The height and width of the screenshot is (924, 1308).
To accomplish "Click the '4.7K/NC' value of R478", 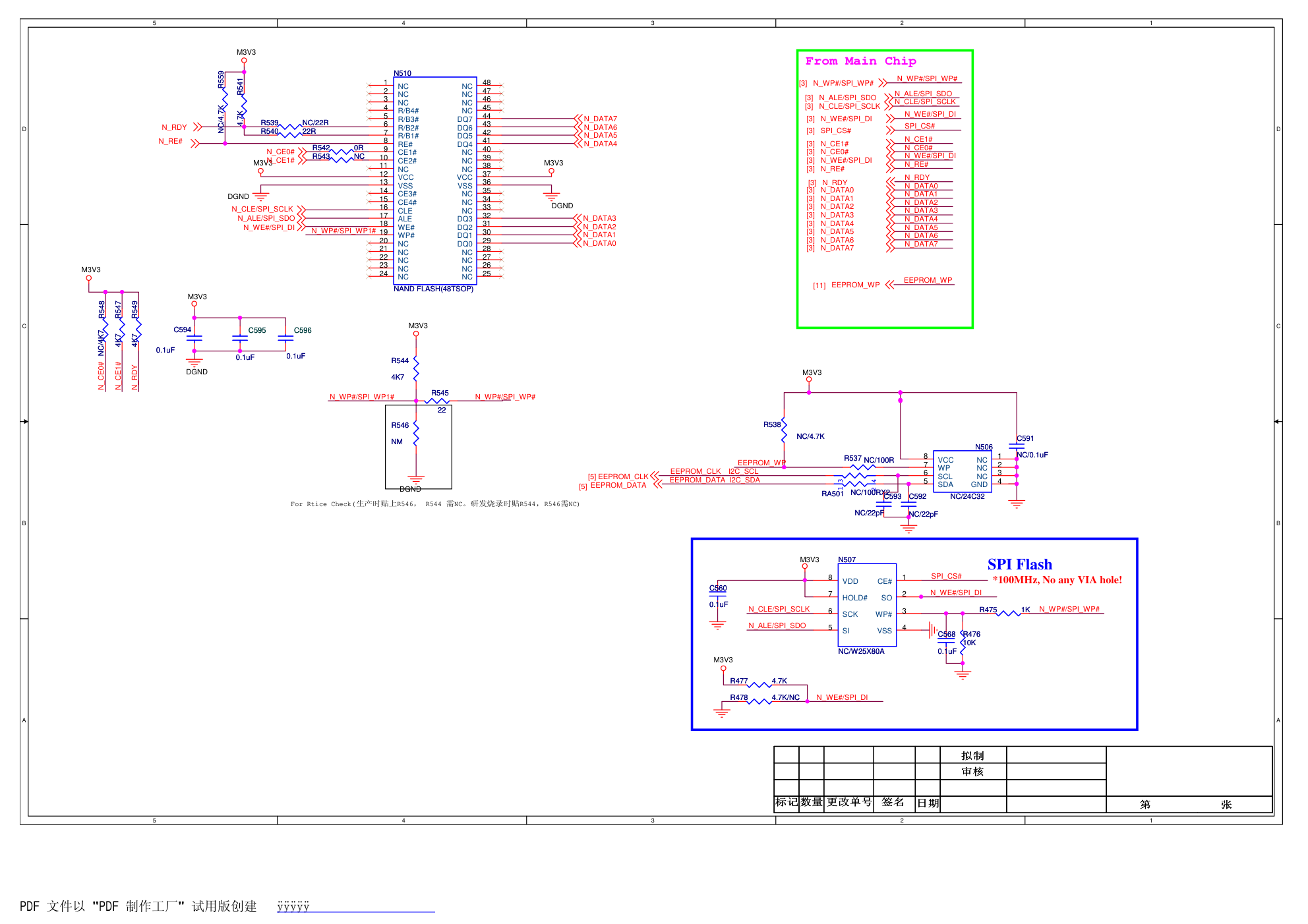I will click(x=785, y=697).
